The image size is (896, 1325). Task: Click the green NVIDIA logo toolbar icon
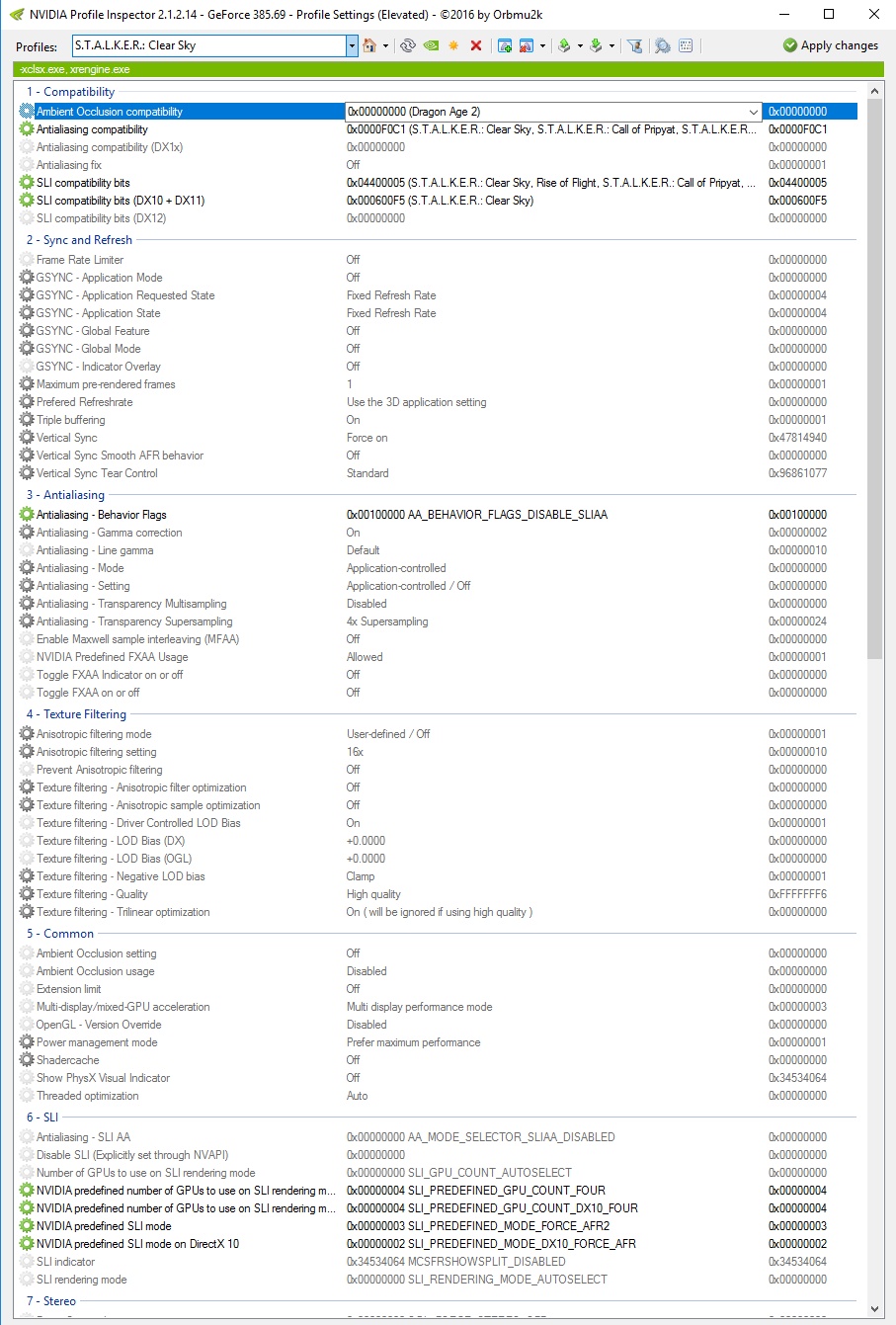431,45
